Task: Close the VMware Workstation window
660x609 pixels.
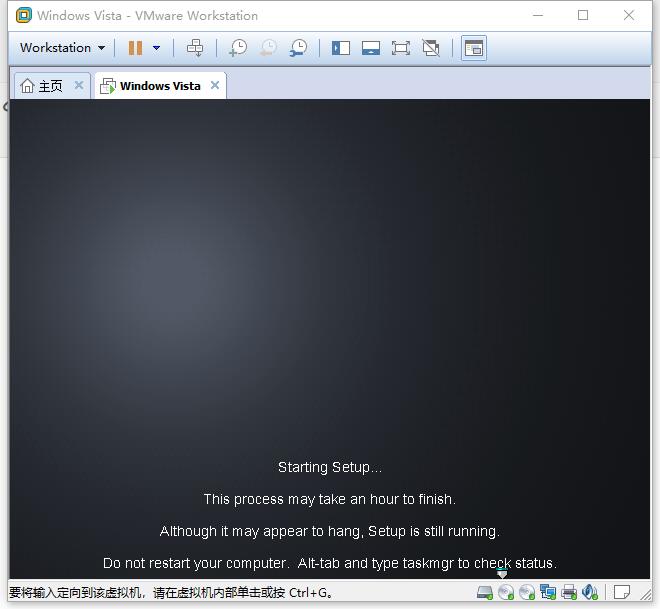Action: pyautogui.click(x=629, y=15)
